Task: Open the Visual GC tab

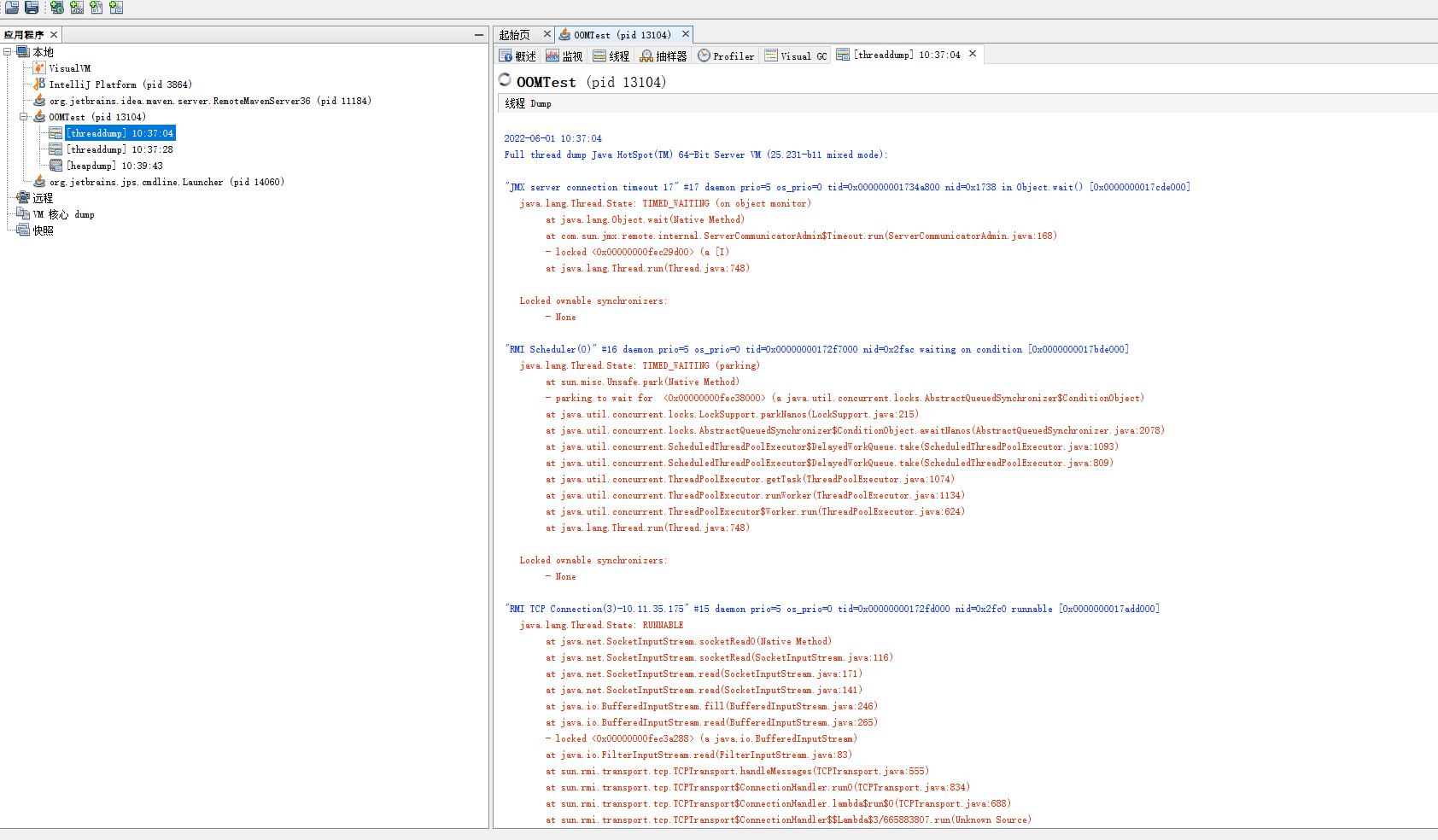Action: (x=796, y=56)
